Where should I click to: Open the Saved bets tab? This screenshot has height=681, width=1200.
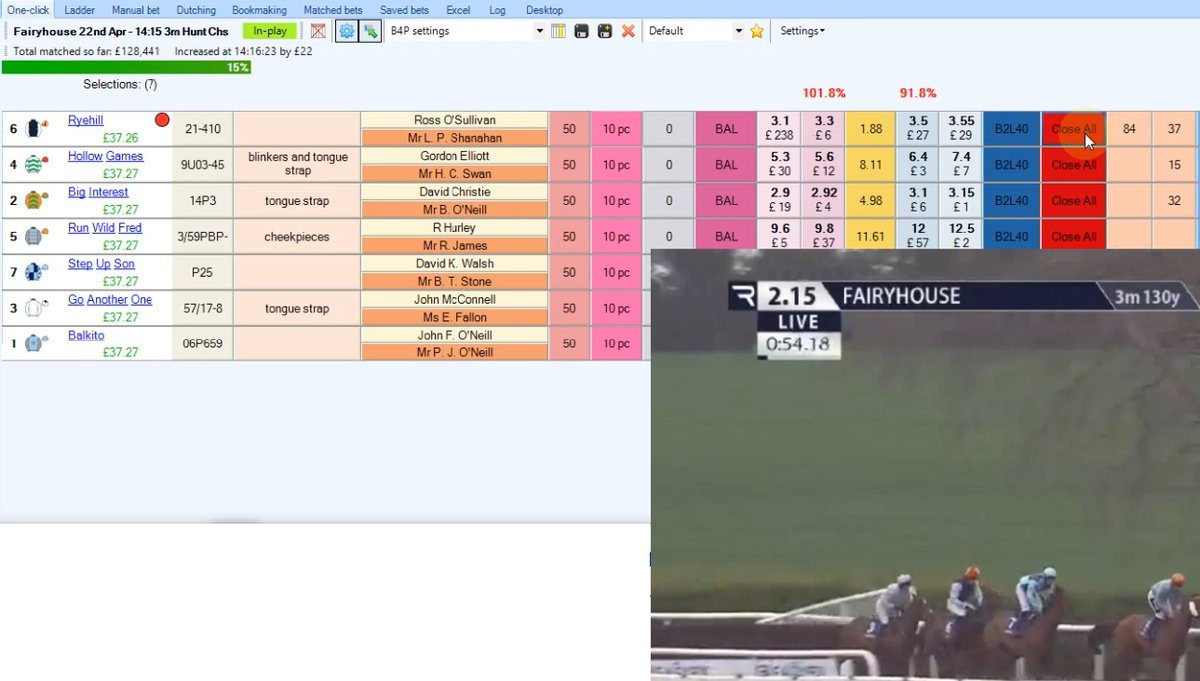404,9
